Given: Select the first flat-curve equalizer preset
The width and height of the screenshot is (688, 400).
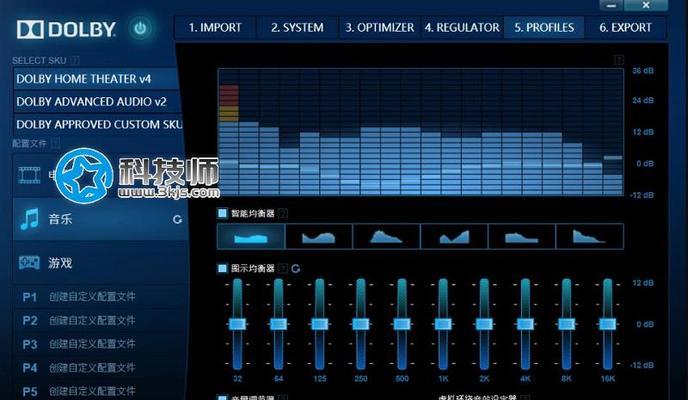Looking at the screenshot, I should point(251,236).
